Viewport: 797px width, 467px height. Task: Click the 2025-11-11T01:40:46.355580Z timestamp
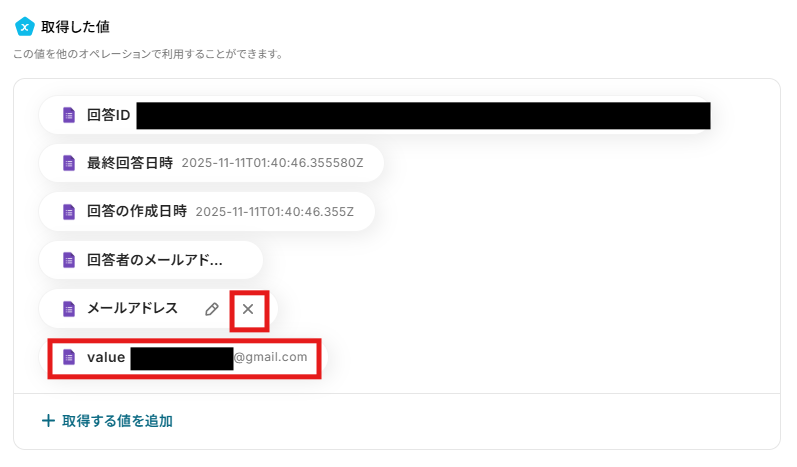[x=272, y=163]
